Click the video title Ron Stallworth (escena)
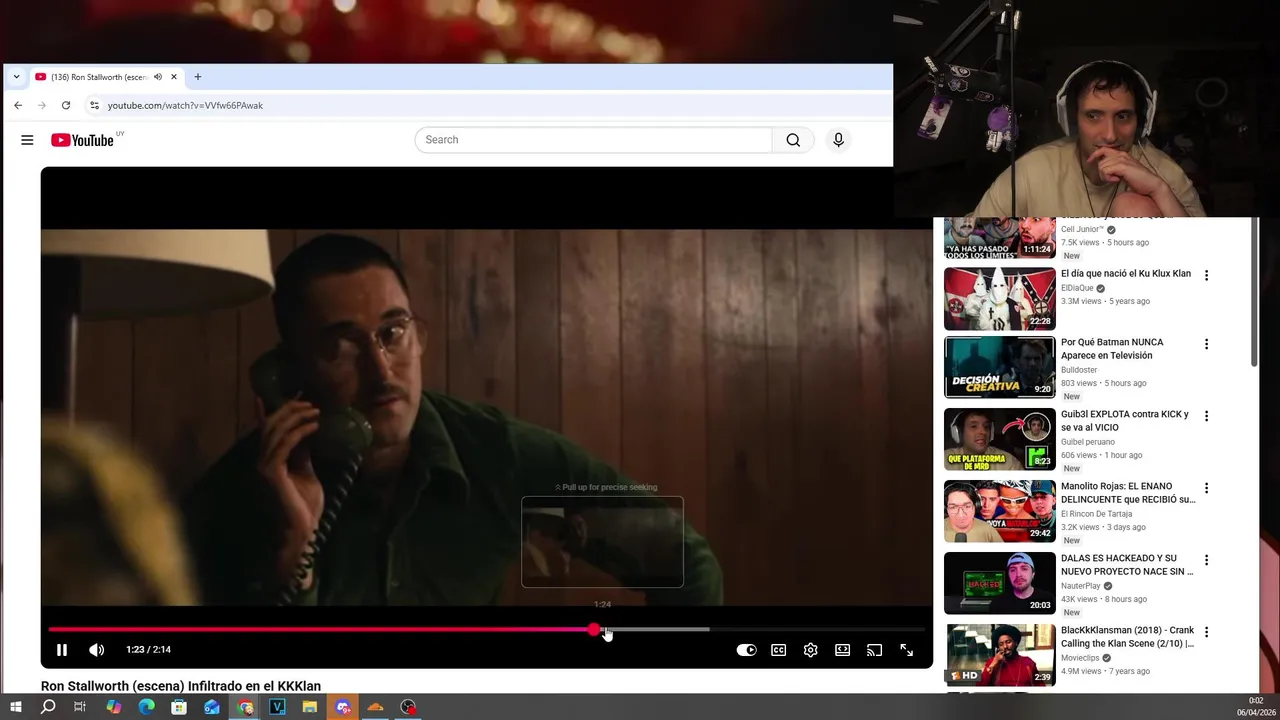 tap(181, 686)
